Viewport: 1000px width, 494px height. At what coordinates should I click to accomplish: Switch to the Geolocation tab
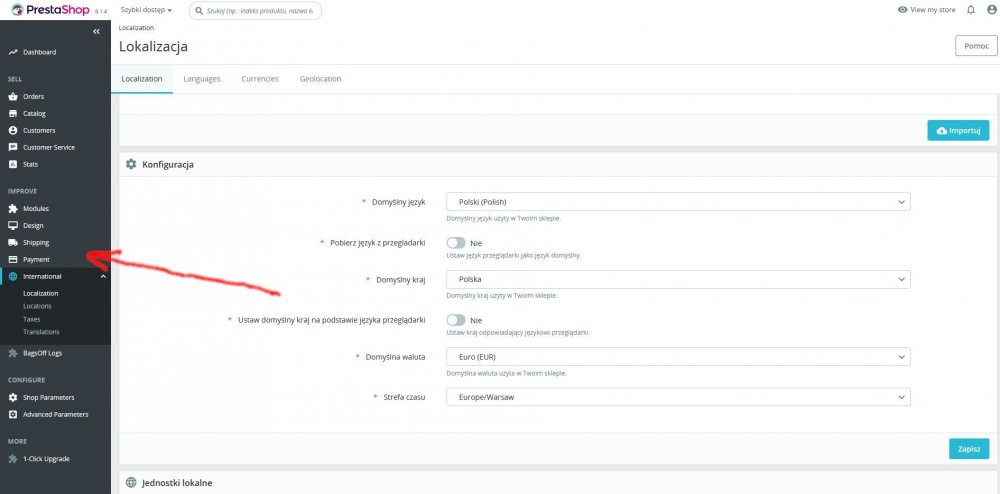(x=320, y=79)
